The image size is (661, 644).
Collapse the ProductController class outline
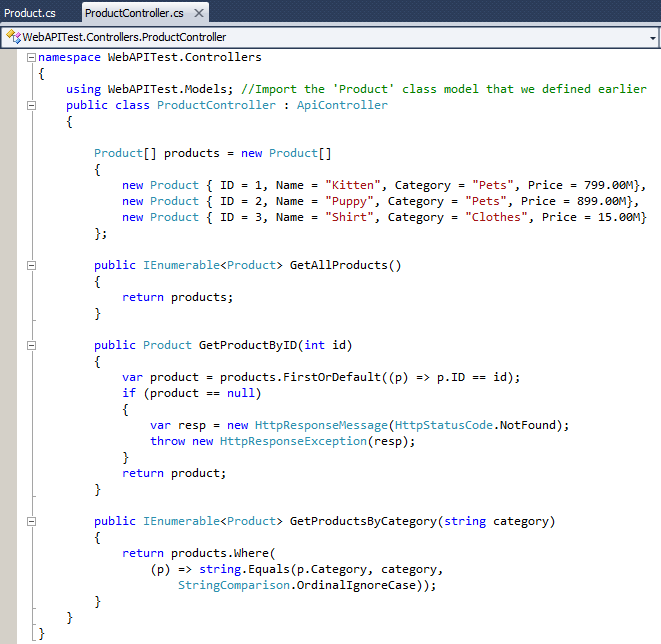pos(31,105)
